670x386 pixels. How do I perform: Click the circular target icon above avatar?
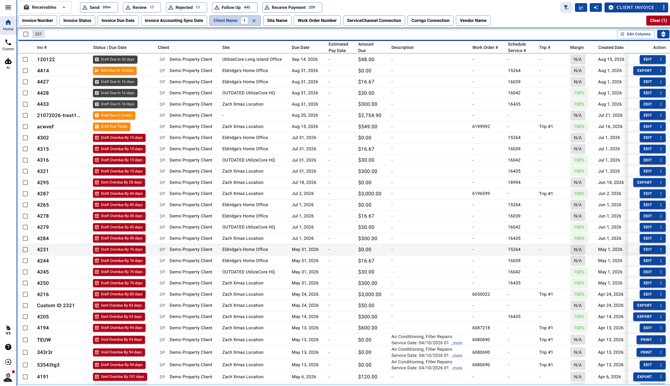coord(8,362)
